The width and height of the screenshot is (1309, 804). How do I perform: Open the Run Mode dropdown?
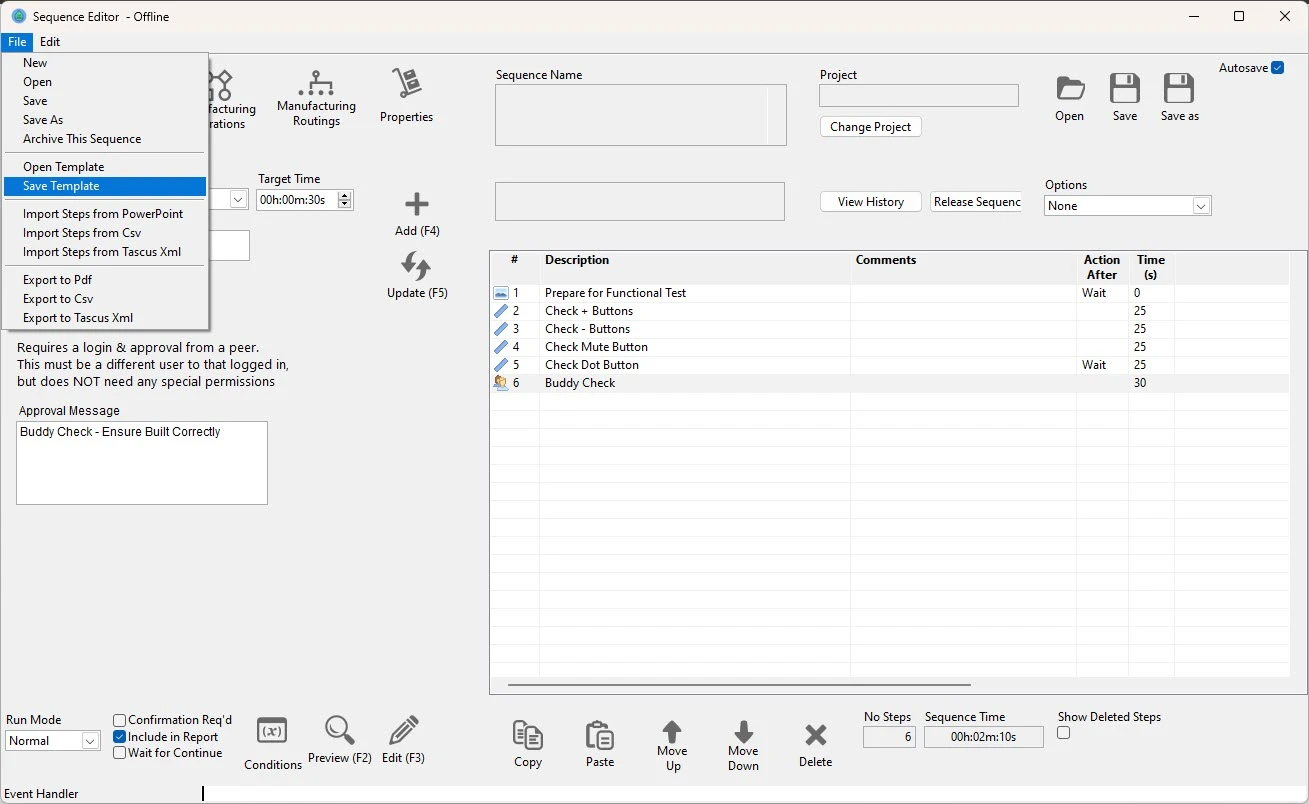tap(90, 741)
